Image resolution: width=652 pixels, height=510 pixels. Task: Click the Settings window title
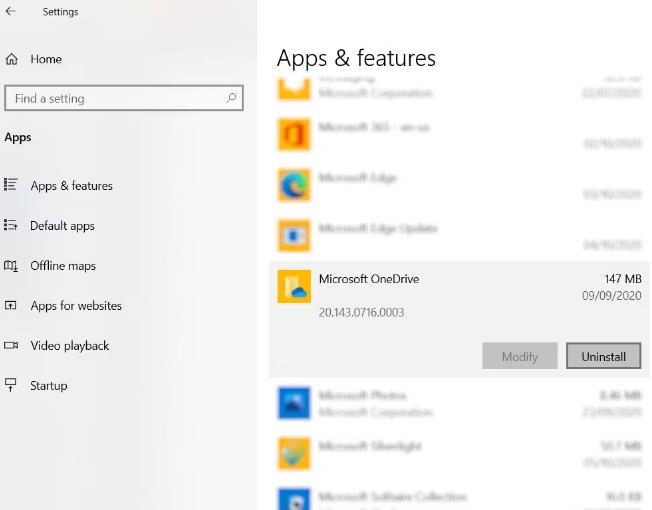[60, 12]
